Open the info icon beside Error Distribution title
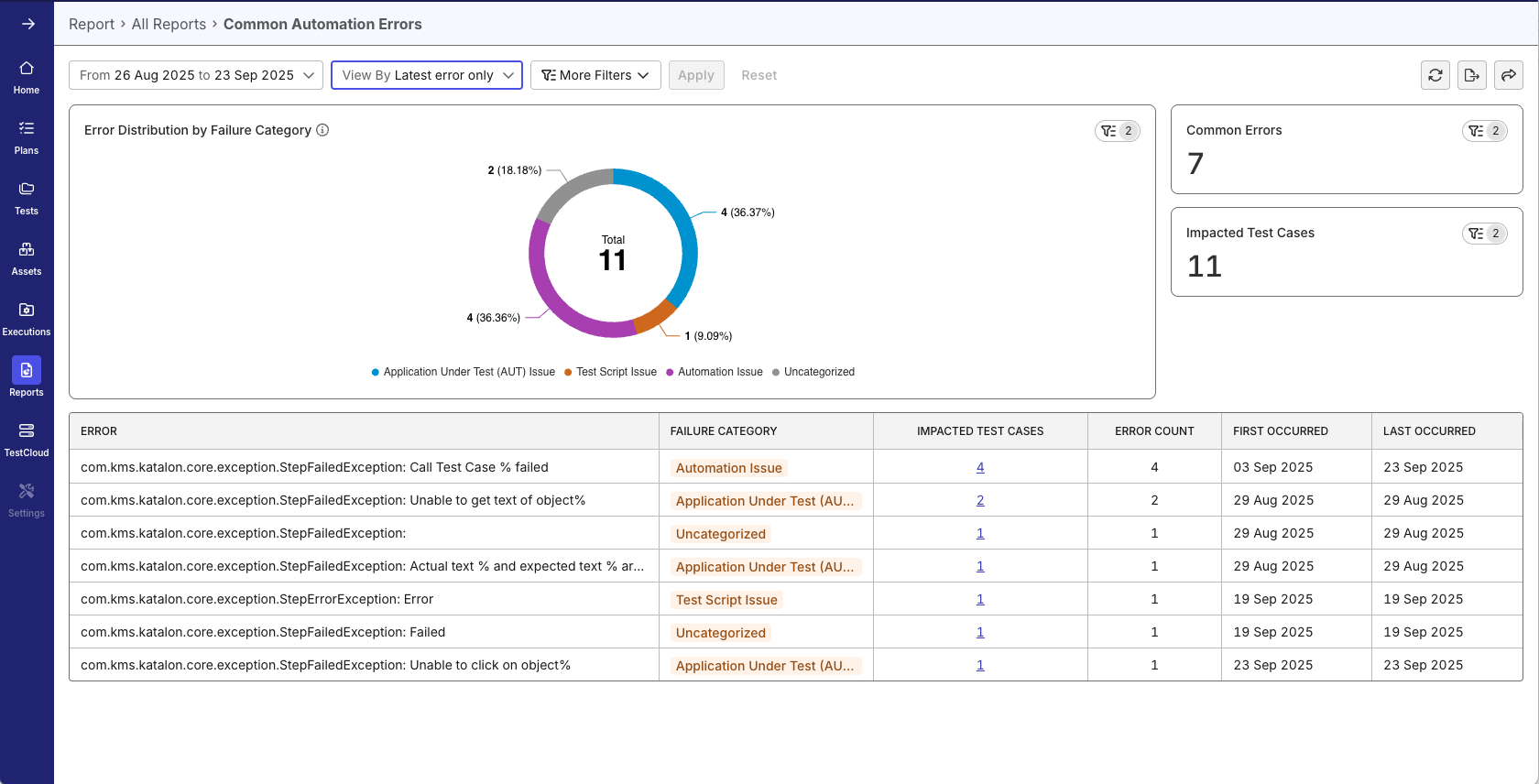The width and height of the screenshot is (1539, 784). pos(322,130)
